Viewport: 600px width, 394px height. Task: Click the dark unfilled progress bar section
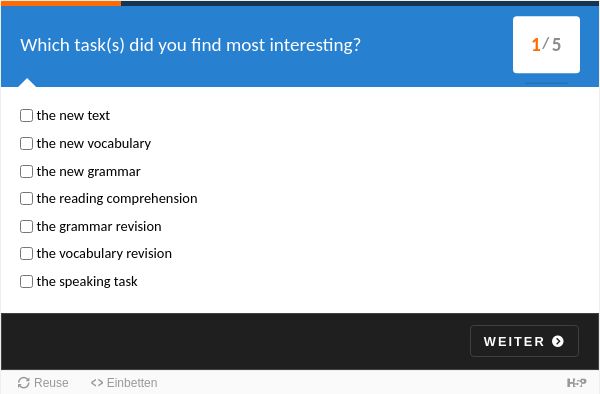(360, 3)
